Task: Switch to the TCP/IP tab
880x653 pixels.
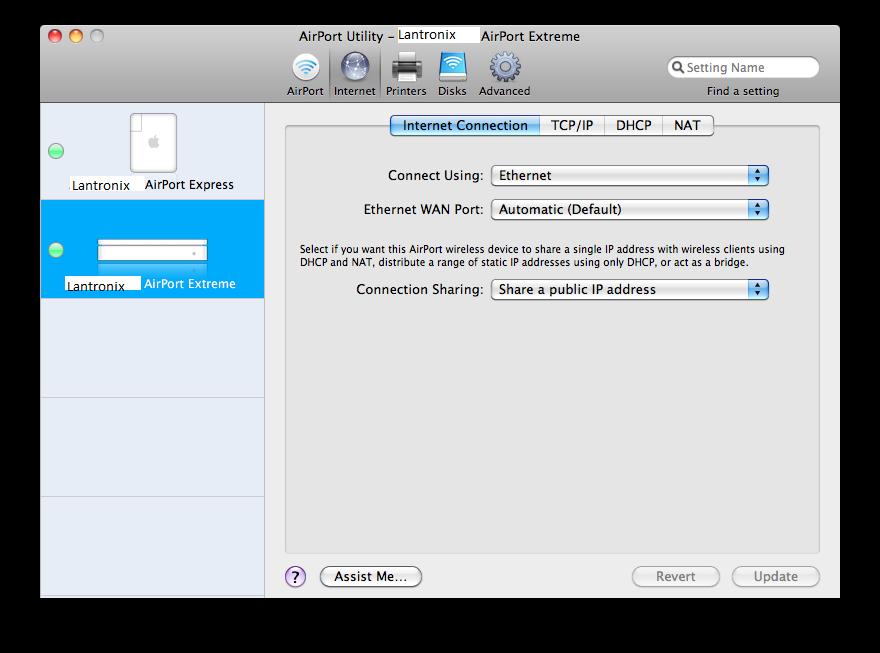Action: pos(572,125)
